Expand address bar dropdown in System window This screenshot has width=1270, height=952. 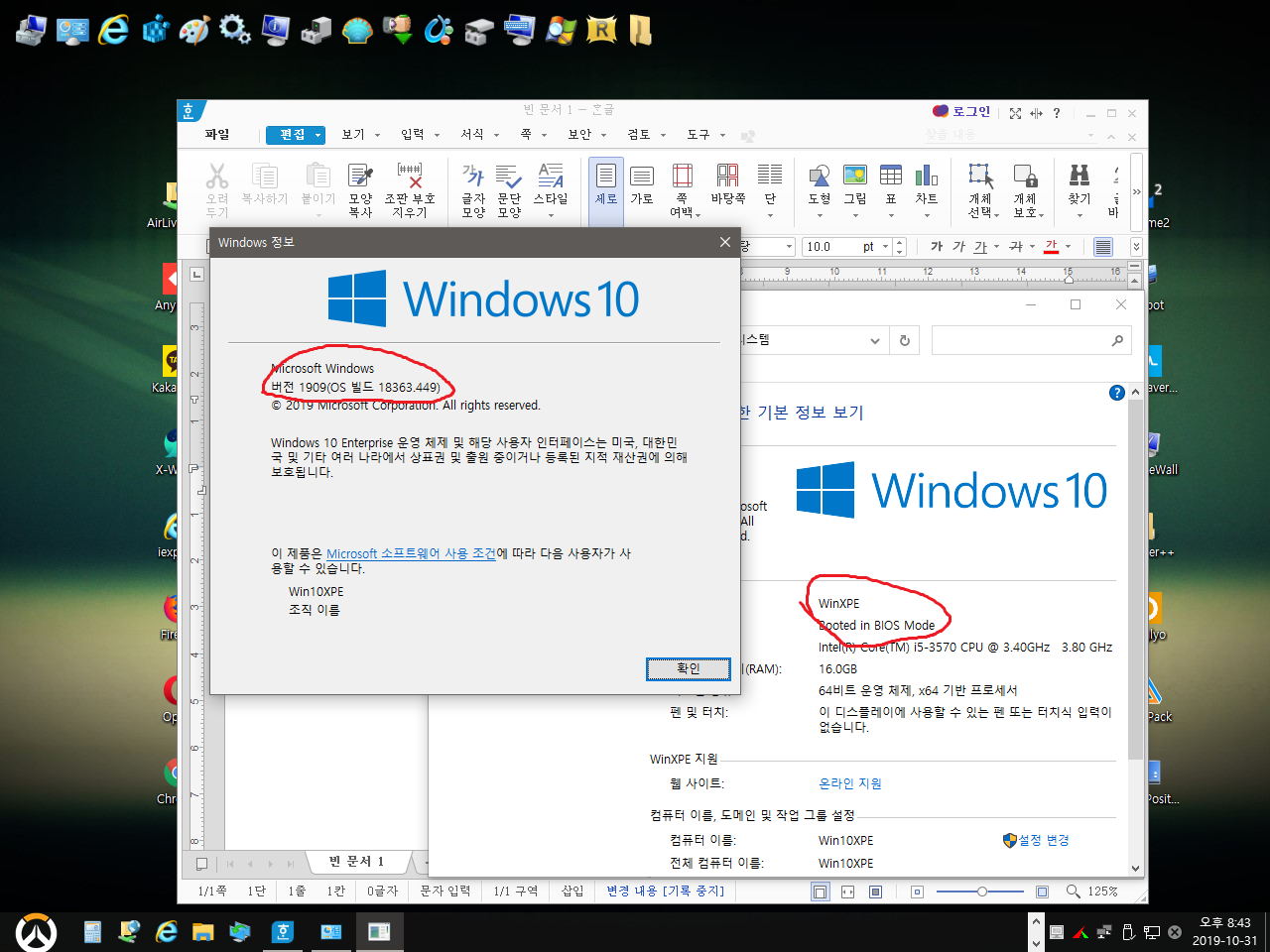[x=875, y=340]
